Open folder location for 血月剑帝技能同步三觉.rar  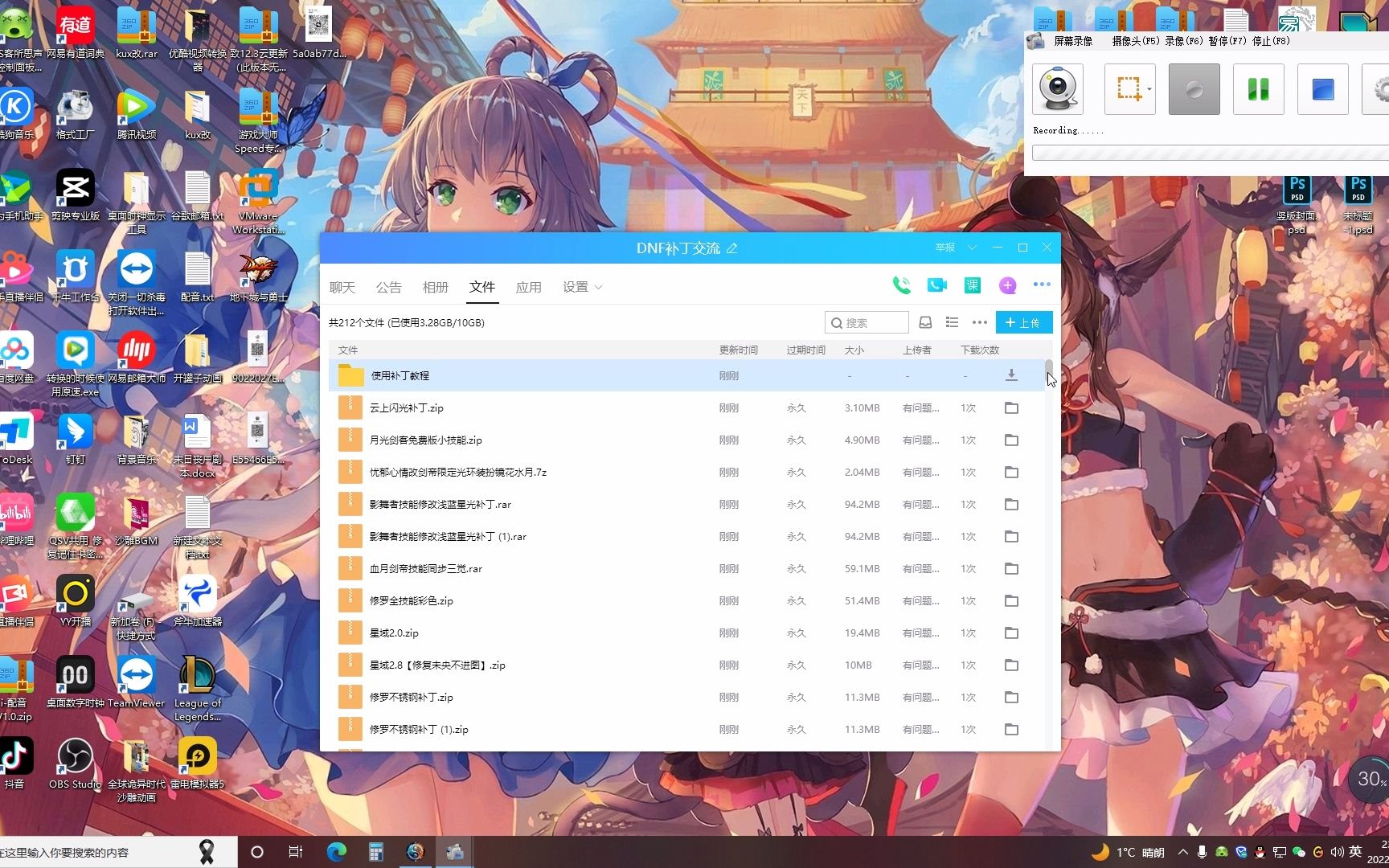pos(1012,569)
